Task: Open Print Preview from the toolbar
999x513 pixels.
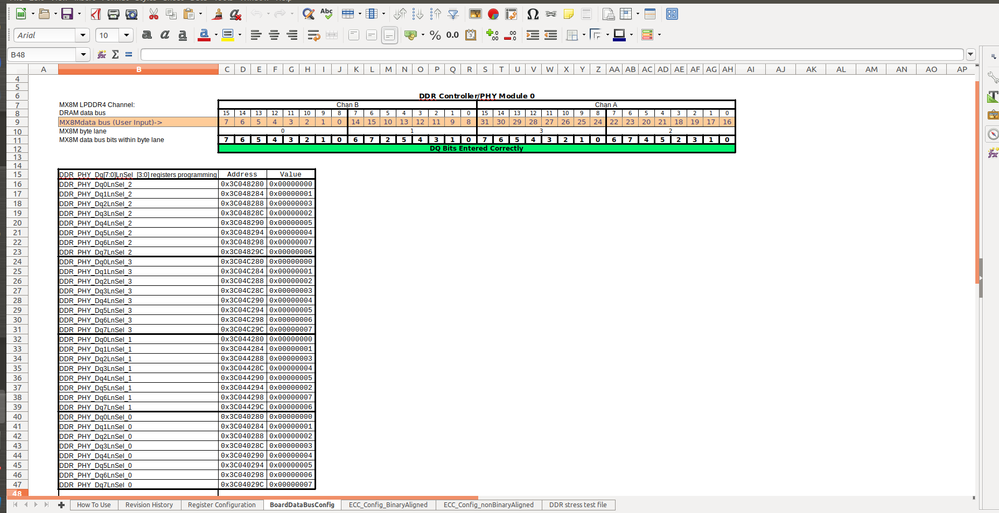Action: point(131,13)
